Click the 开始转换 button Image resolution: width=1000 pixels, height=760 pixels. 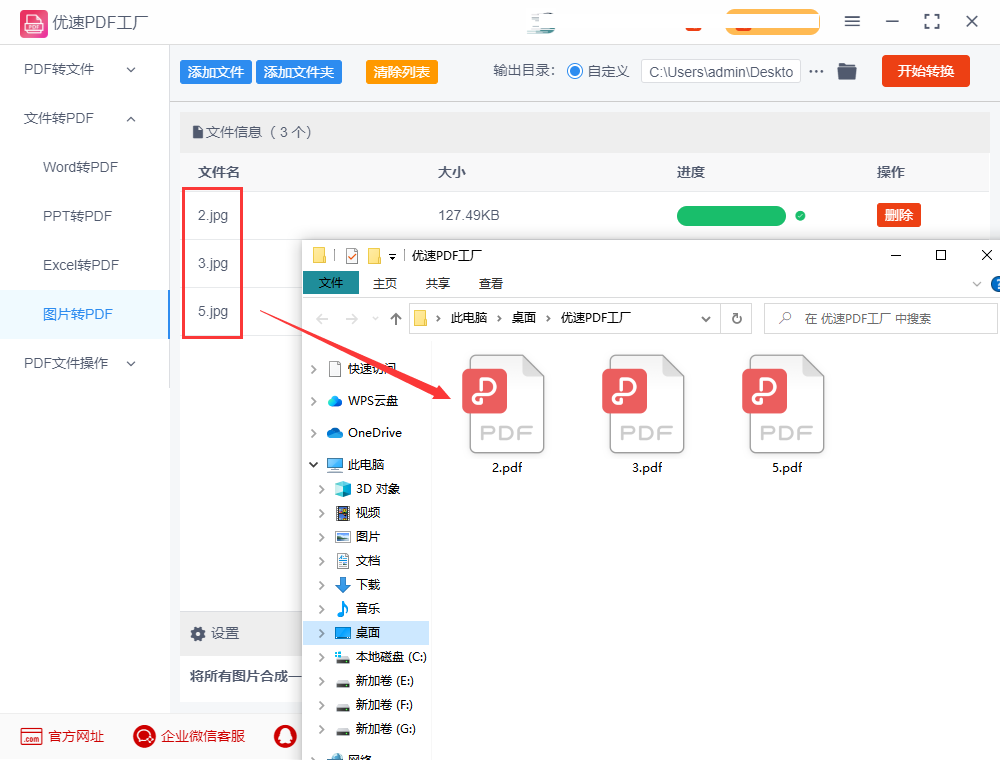[925, 71]
